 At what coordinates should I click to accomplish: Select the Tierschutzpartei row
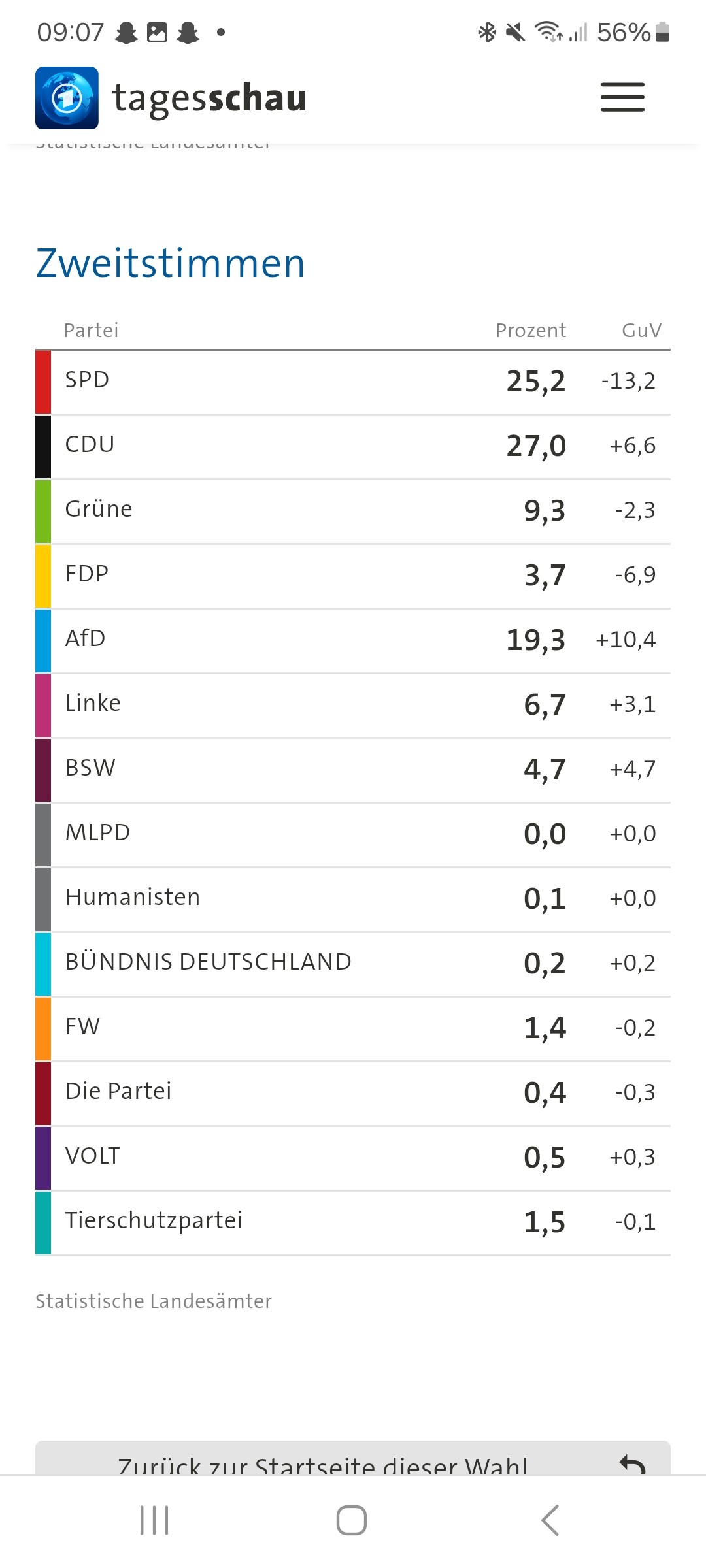click(x=353, y=1222)
